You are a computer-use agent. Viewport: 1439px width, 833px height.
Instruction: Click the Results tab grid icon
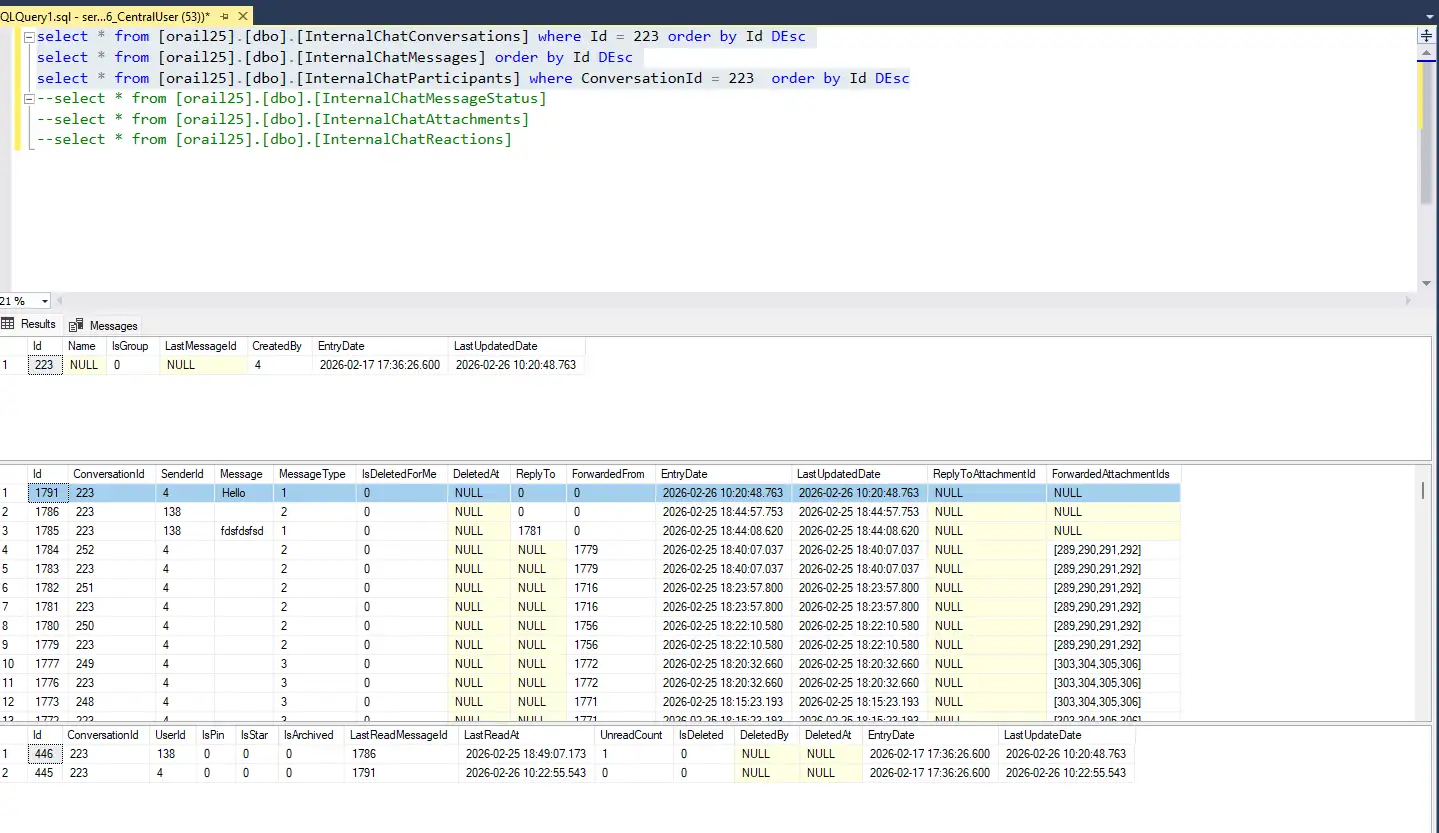click(x=8, y=324)
